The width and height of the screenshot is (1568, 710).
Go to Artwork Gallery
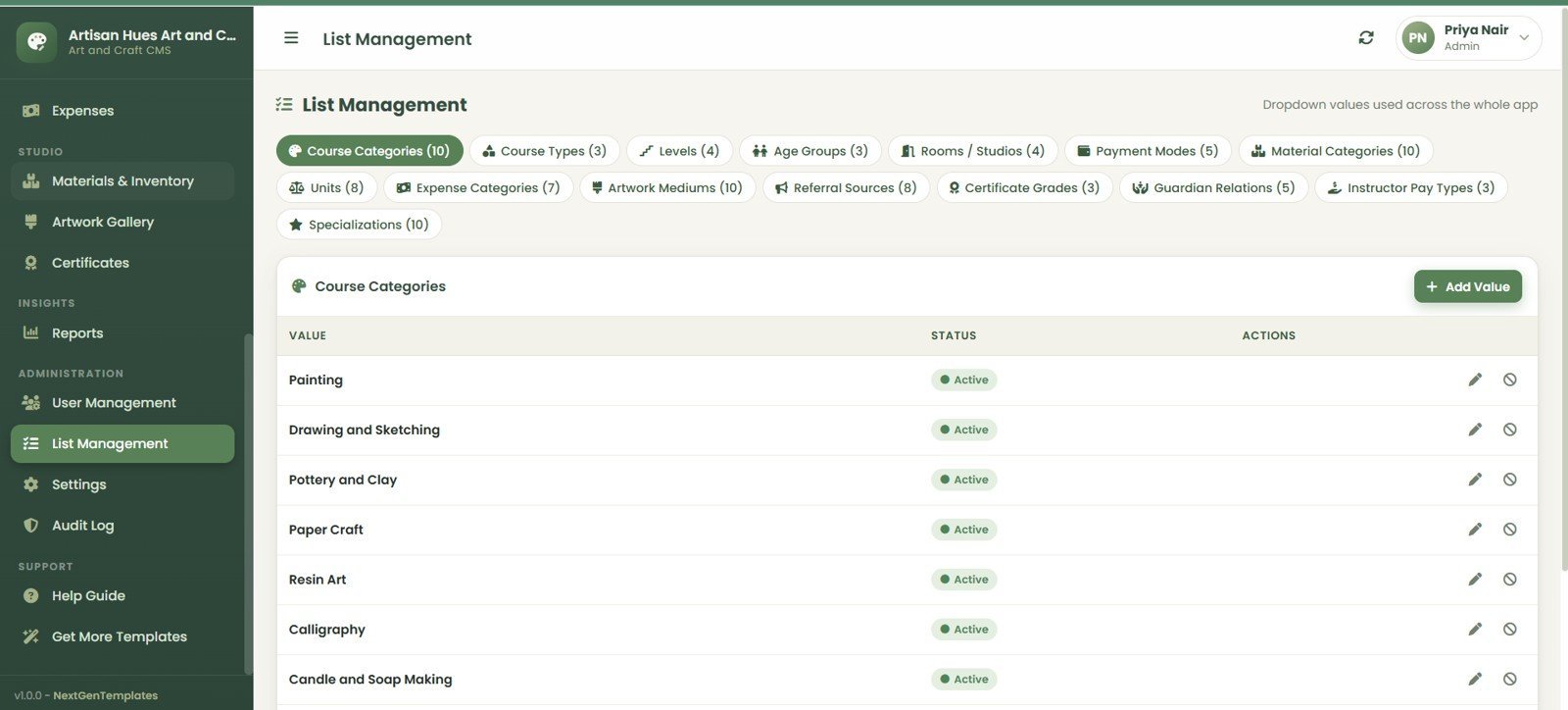(x=122, y=222)
